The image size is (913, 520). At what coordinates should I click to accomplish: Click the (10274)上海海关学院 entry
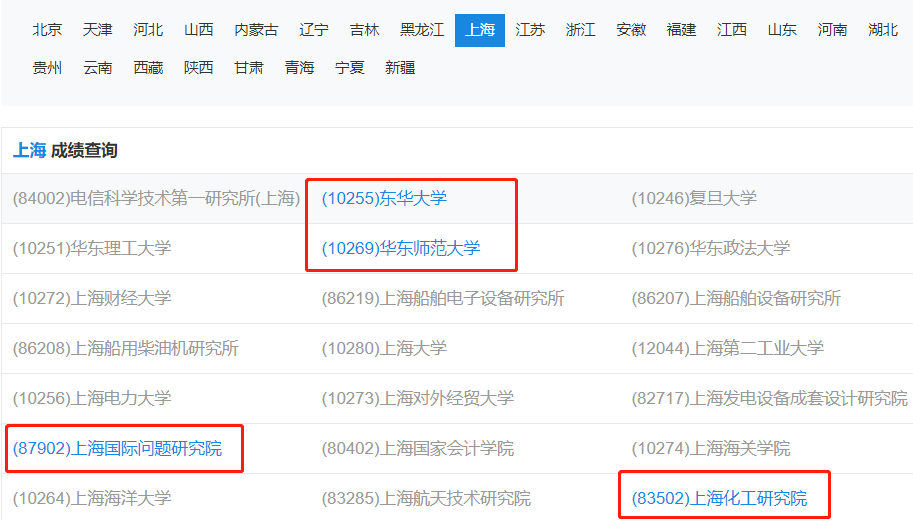711,448
